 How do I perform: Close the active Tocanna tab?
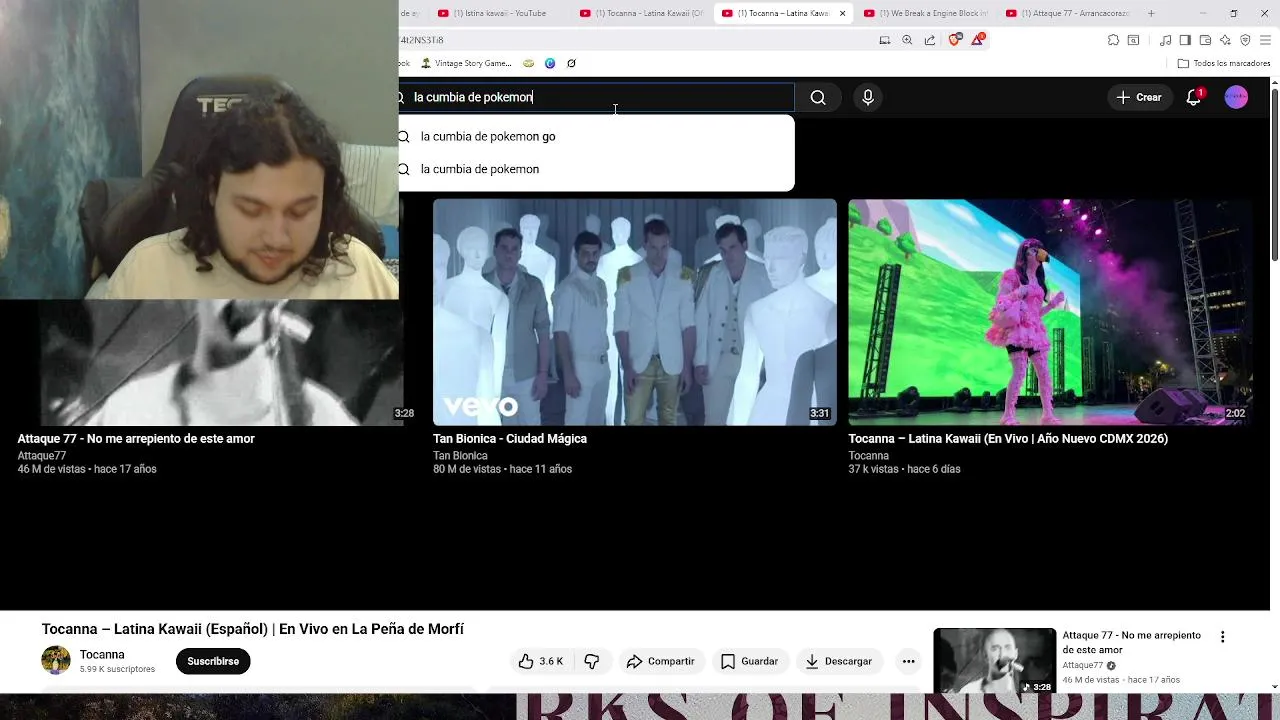[x=842, y=13]
